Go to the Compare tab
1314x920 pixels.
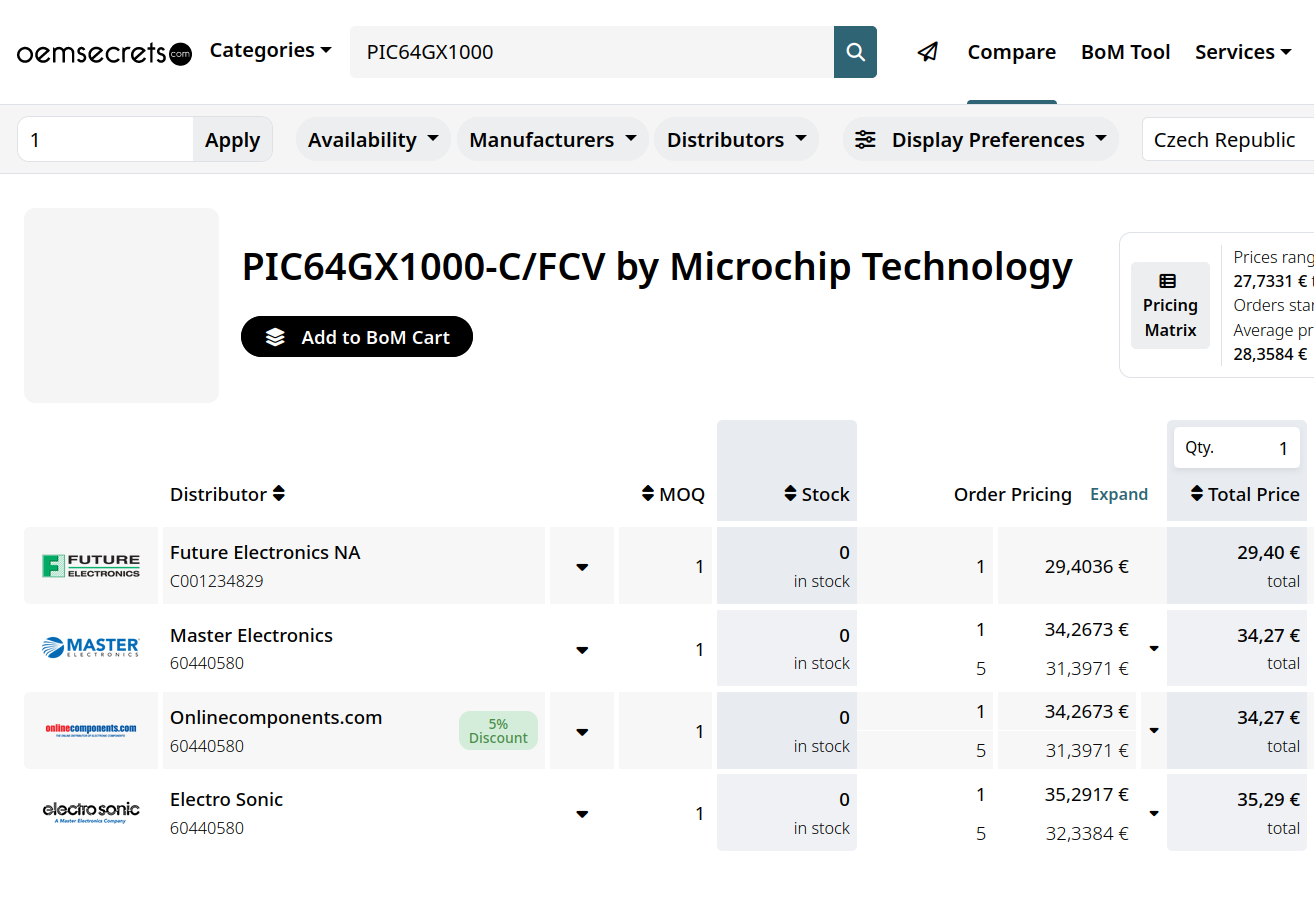click(x=1012, y=52)
